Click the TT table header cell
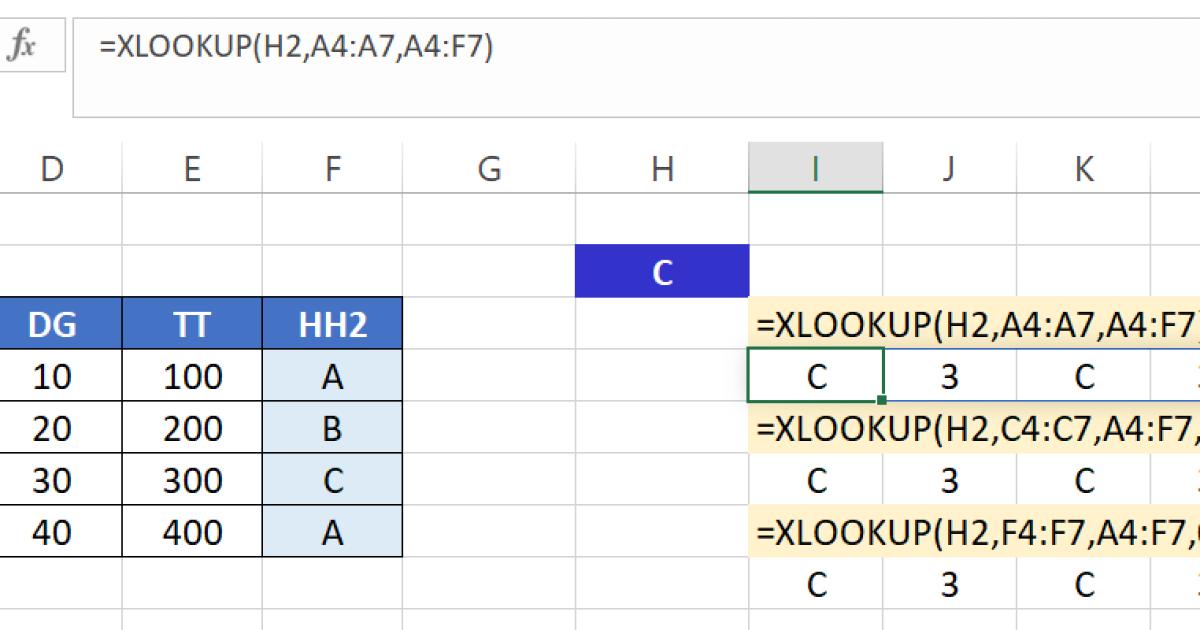 195,322
